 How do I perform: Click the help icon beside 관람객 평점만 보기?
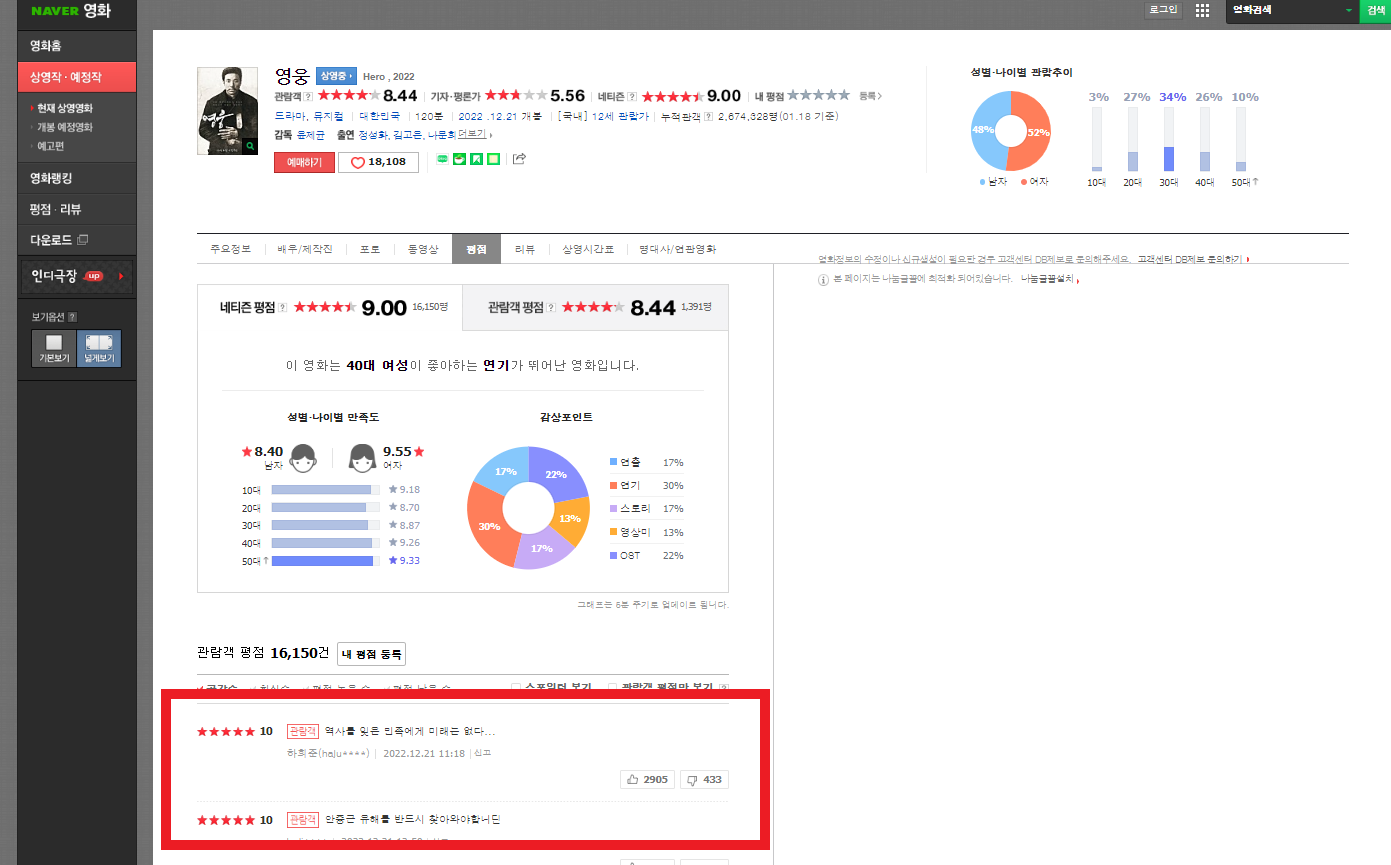point(723,688)
